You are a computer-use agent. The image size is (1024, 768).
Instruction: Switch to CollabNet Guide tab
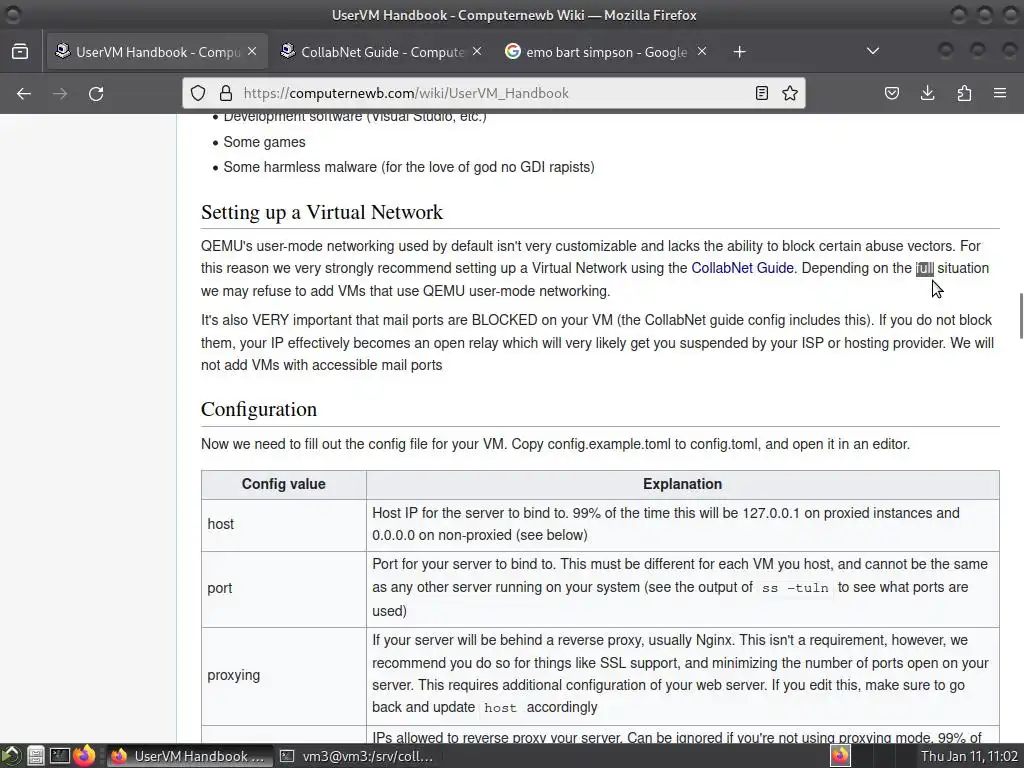[381, 52]
